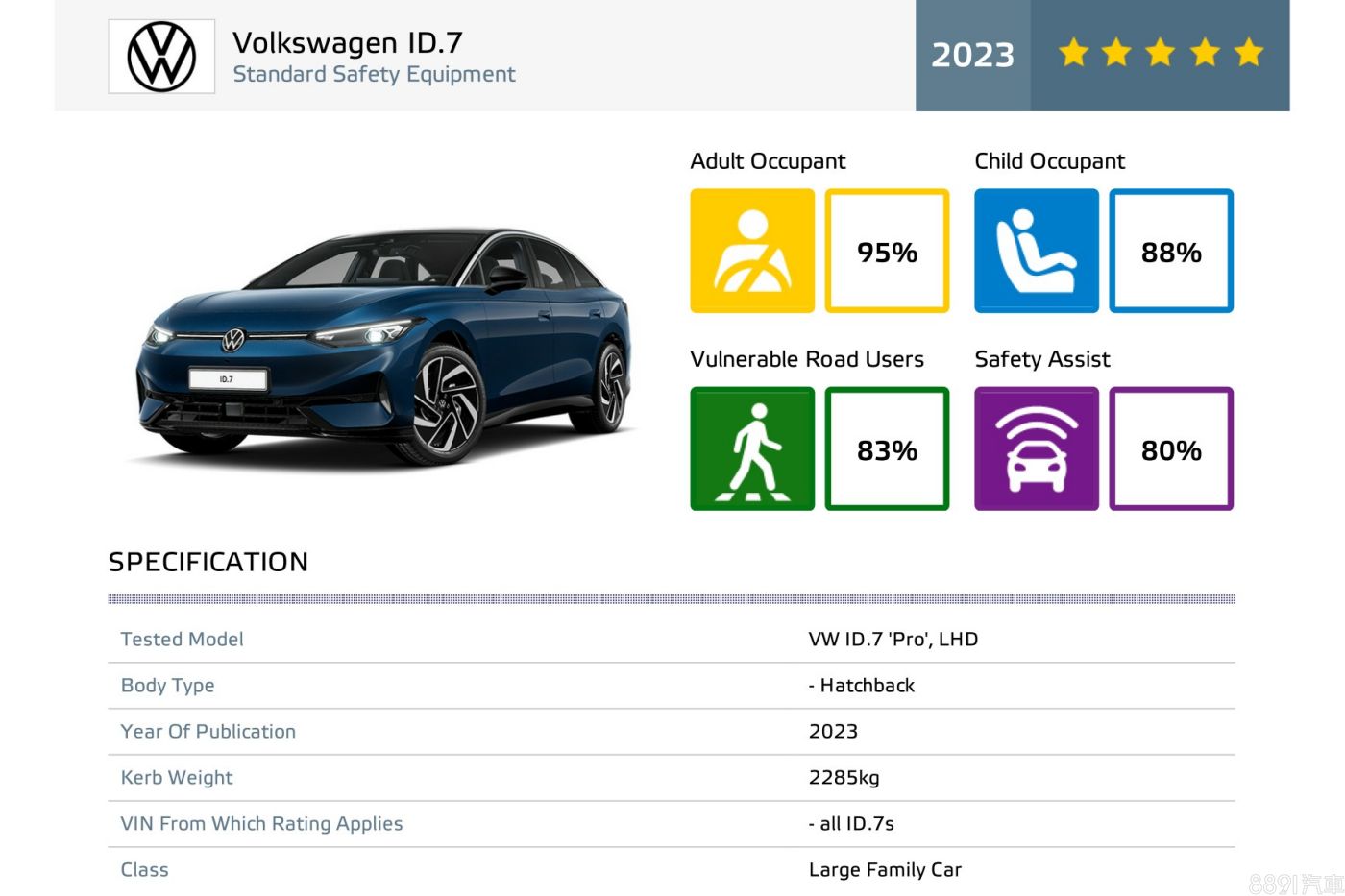The width and height of the screenshot is (1345, 896).
Task: Click the Volkswagen logo icon
Action: (161, 57)
